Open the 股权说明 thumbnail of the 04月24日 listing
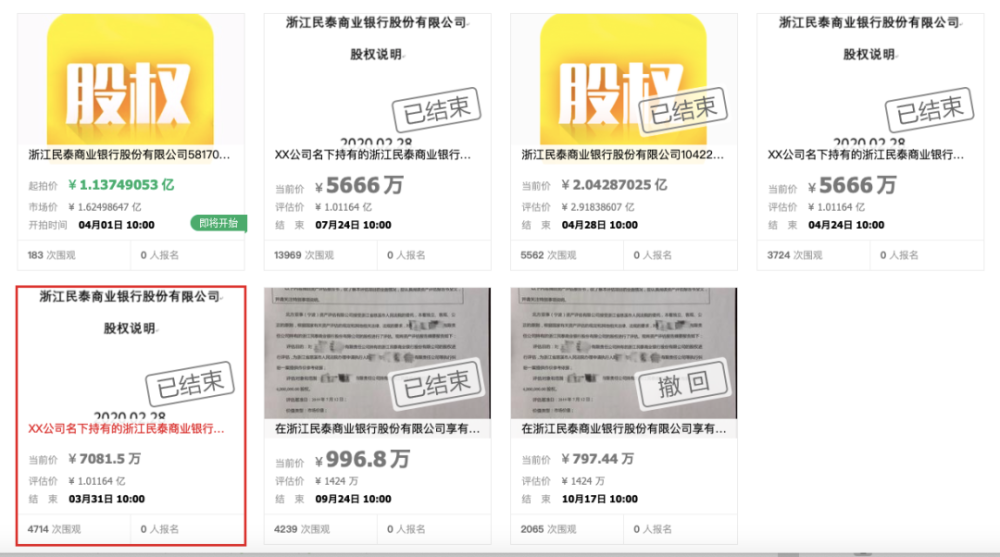This screenshot has width=1000, height=557. pos(871,80)
